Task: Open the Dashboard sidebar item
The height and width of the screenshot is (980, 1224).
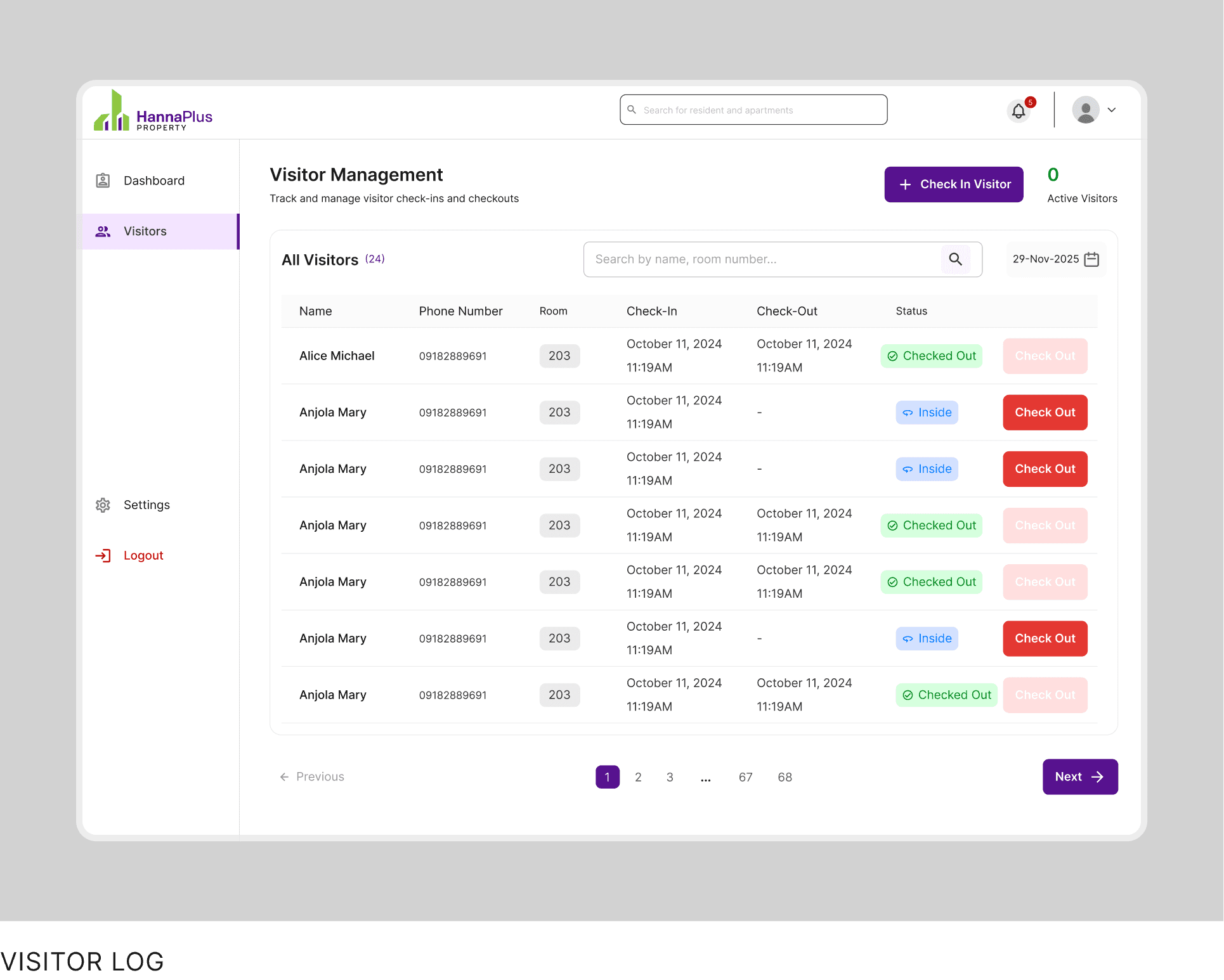Action: pyautogui.click(x=153, y=181)
